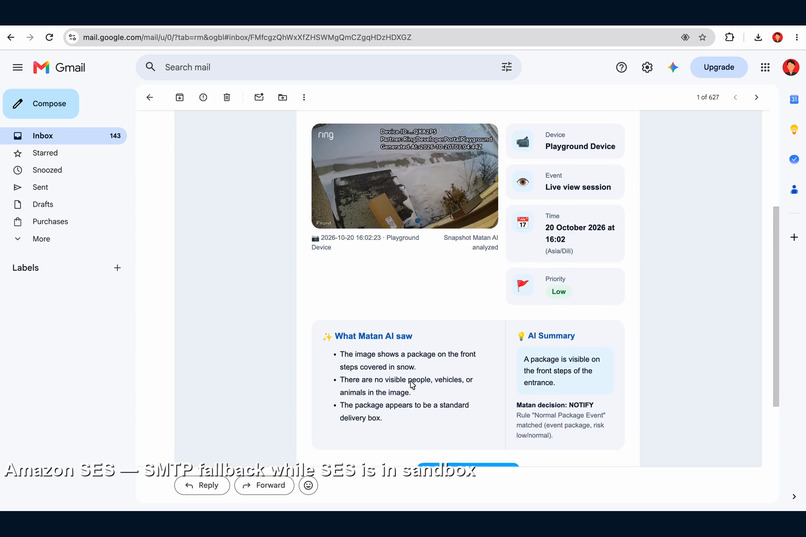This screenshot has height=537, width=806.
Task: Move email to a folder
Action: coord(282,97)
